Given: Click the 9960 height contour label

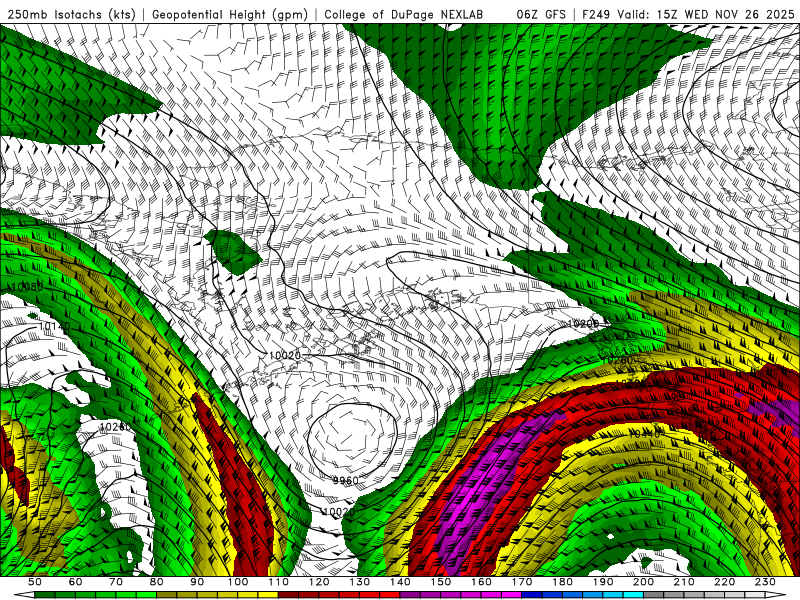Looking at the screenshot, I should [x=345, y=480].
